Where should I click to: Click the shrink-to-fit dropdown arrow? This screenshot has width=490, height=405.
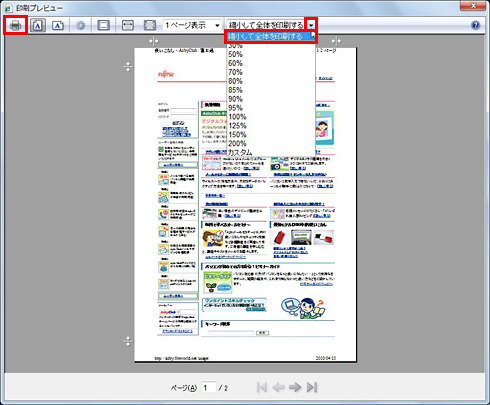pos(311,25)
